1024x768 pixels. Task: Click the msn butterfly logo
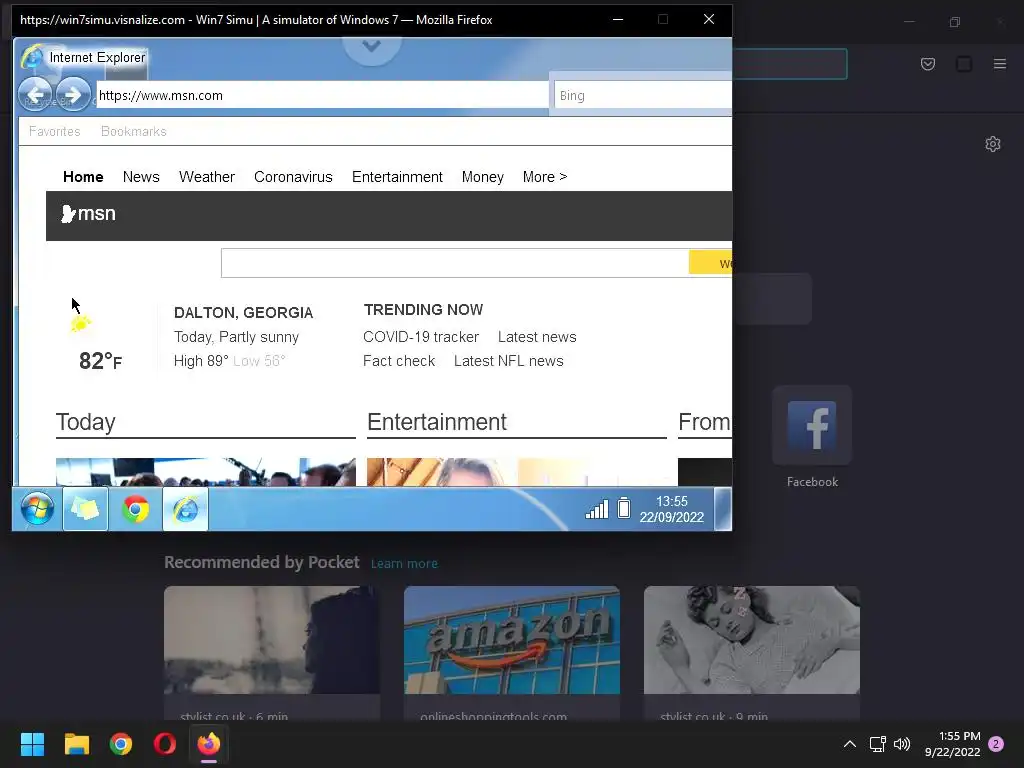(x=67, y=214)
